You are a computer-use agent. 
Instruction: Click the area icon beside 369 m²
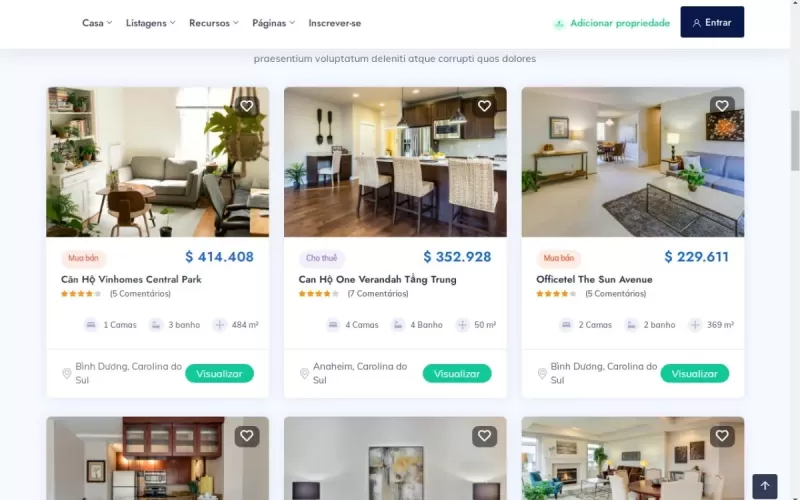pos(694,325)
